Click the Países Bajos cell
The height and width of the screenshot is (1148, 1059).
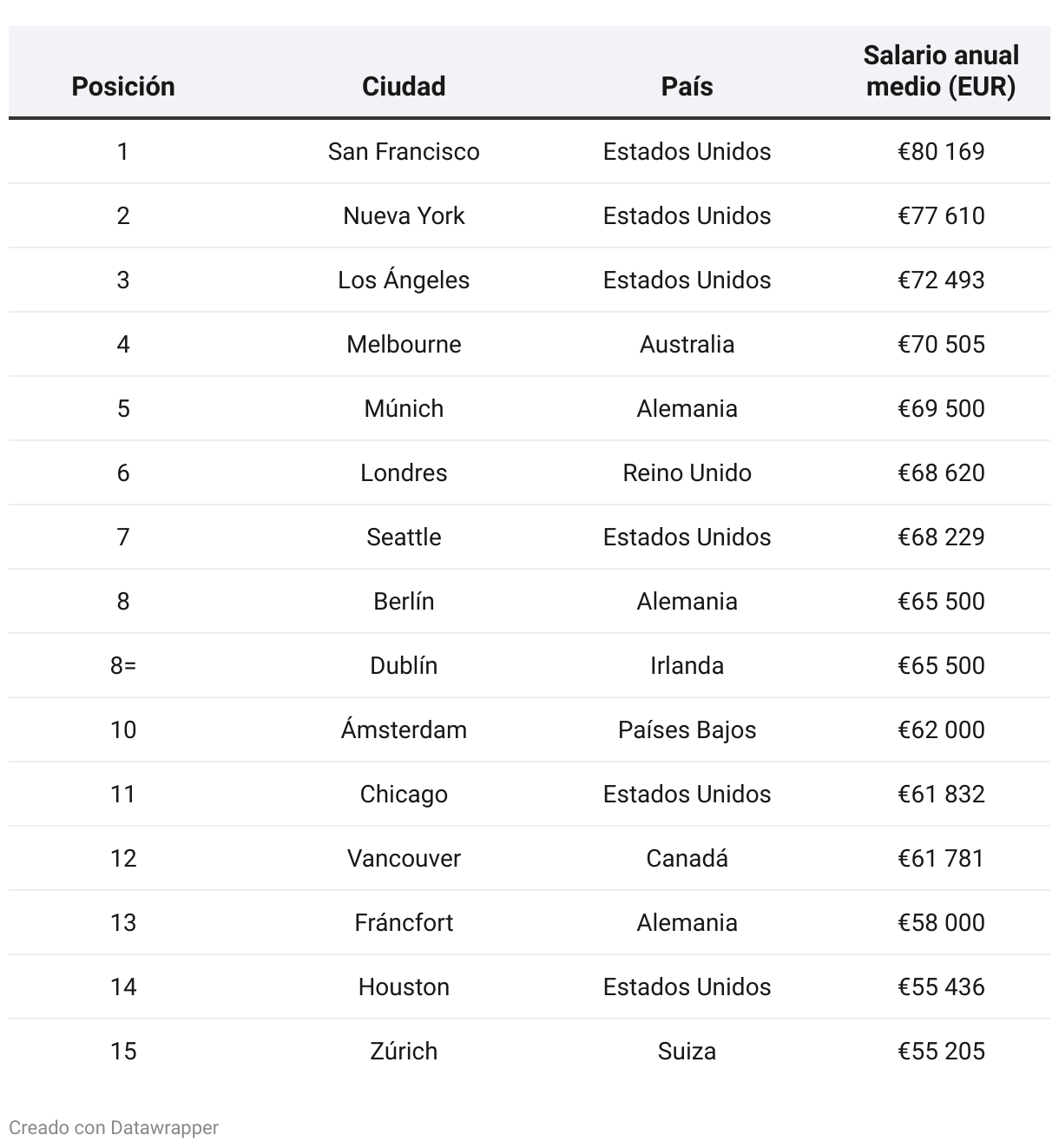(687, 729)
